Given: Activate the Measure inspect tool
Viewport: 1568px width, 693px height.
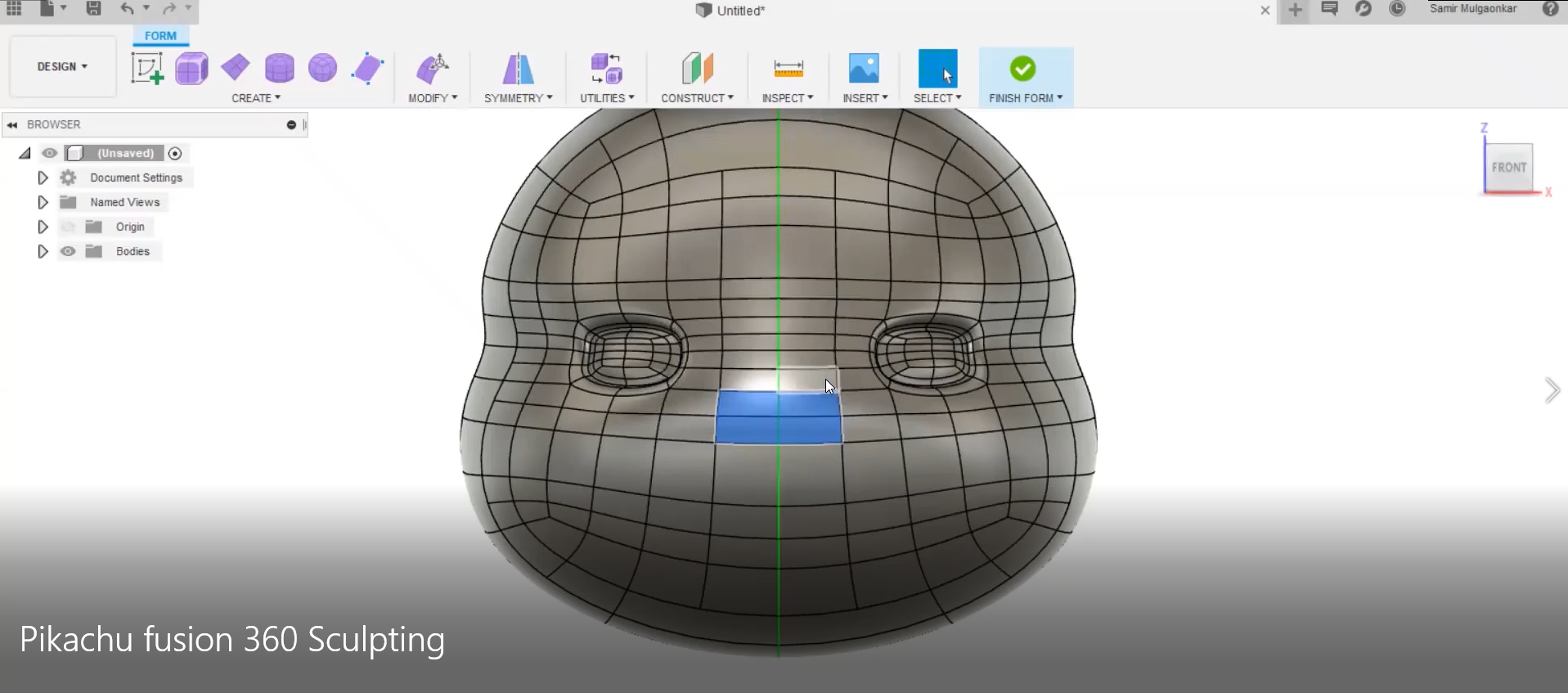Looking at the screenshot, I should (x=788, y=69).
